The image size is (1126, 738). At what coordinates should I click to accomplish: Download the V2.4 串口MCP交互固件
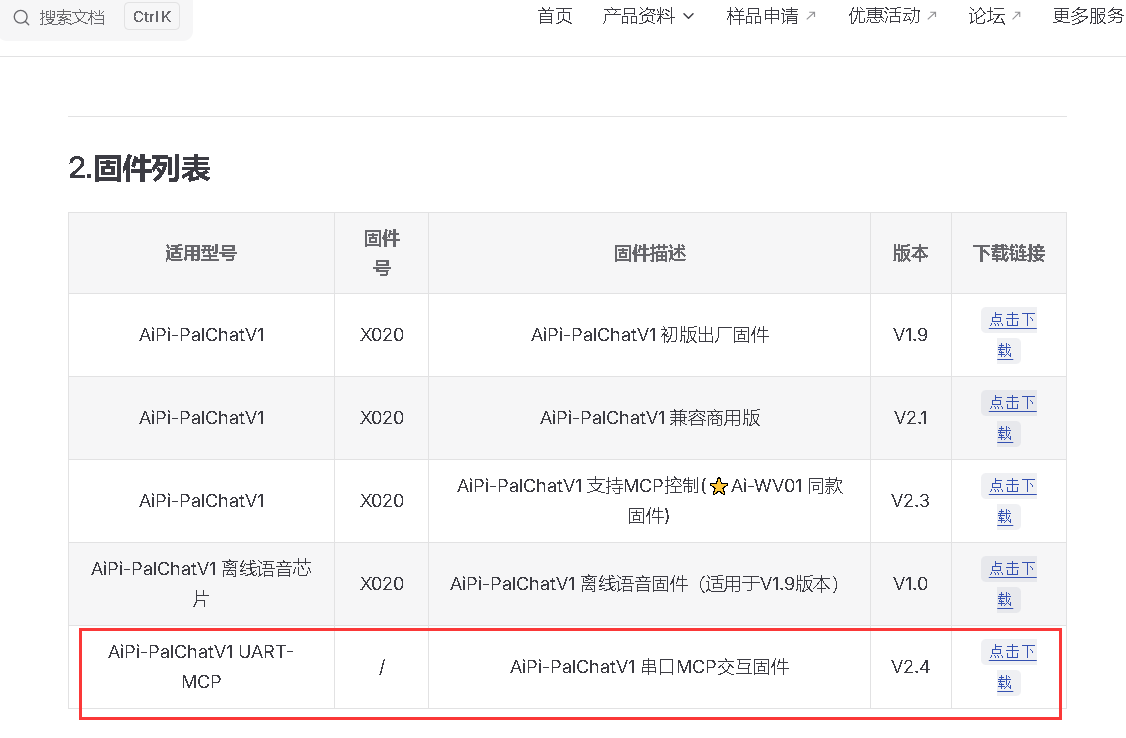pos(1012,653)
